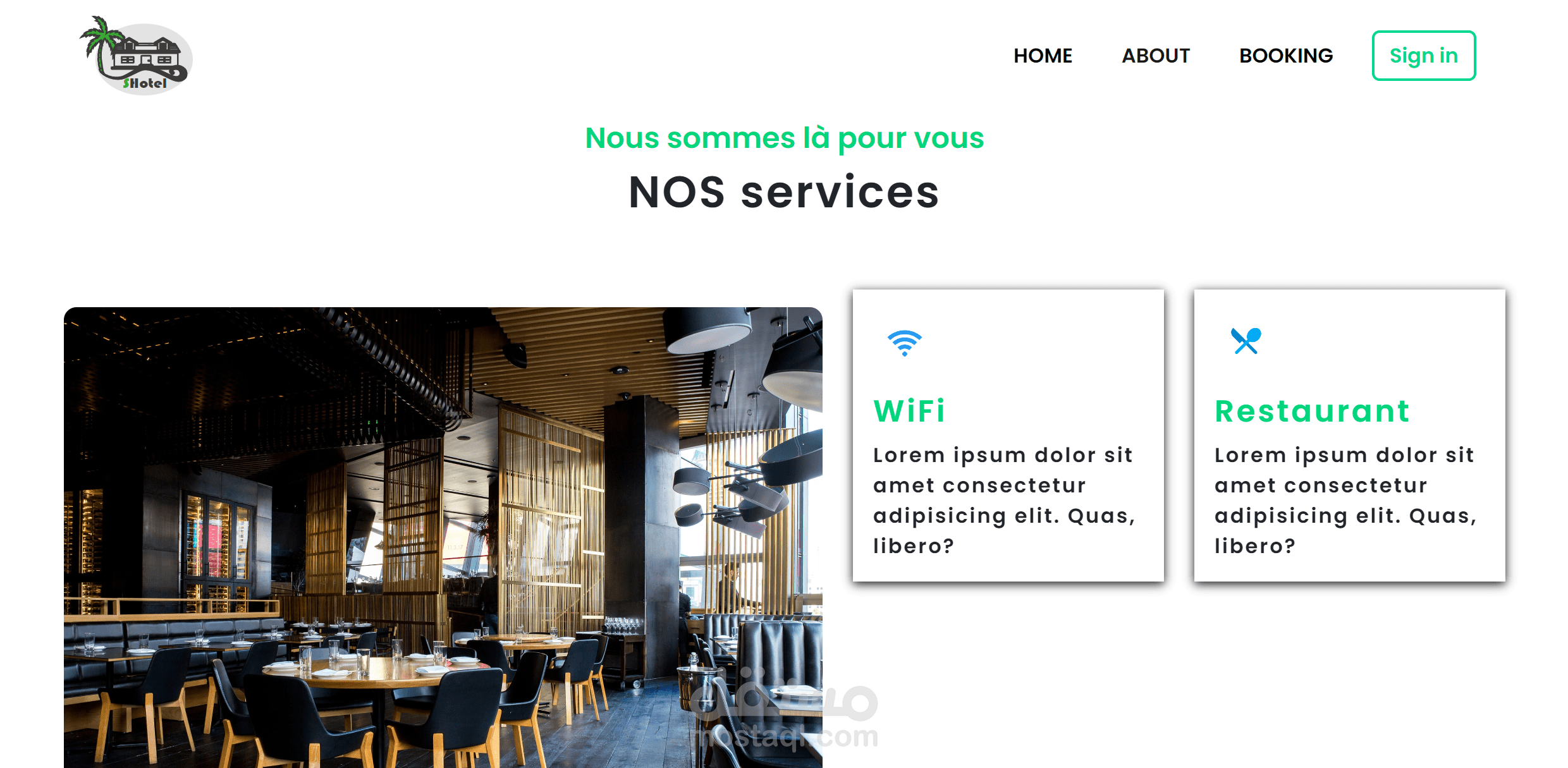
Task: Click the SHotel text under the logo
Action: click(145, 83)
